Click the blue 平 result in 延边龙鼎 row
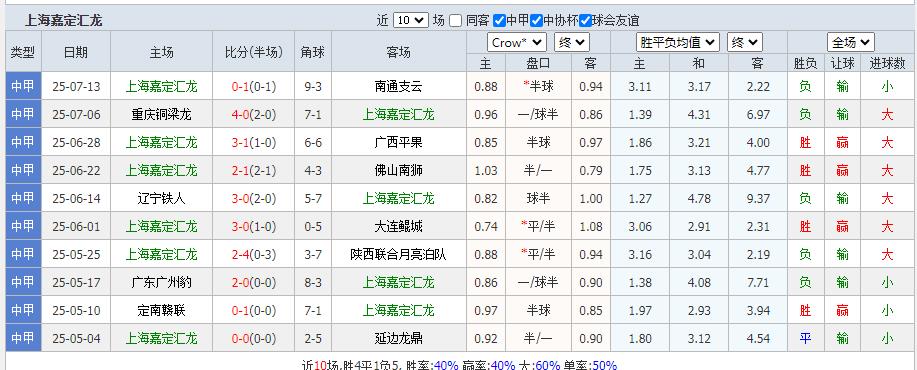 805,338
